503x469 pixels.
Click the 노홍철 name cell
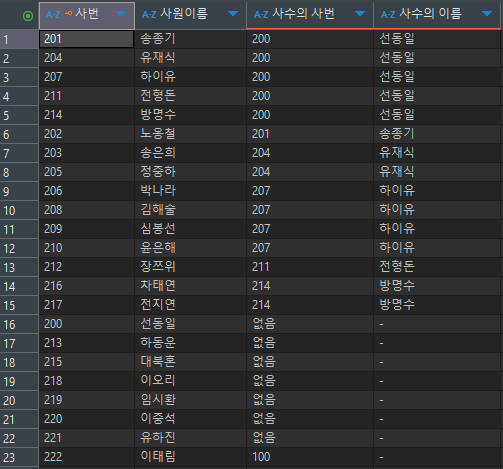tap(191, 134)
